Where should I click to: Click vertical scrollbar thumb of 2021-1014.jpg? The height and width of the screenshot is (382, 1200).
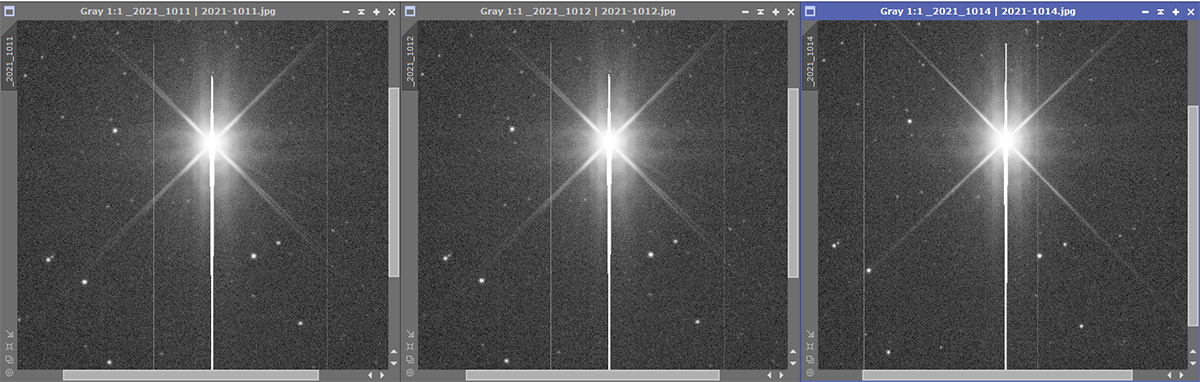[1193, 215]
